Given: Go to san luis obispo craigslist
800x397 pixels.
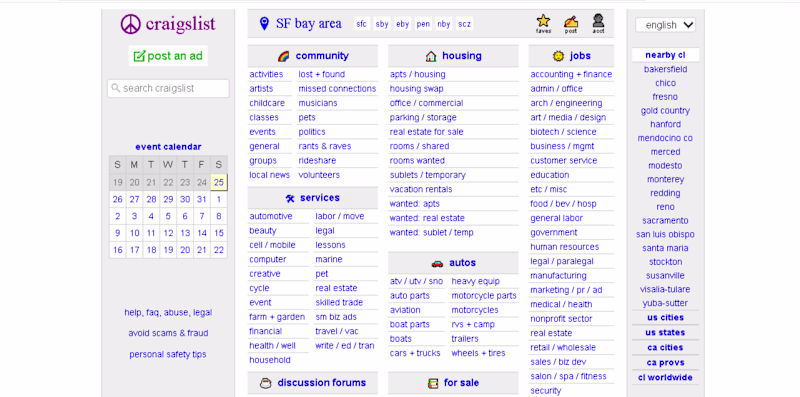Looking at the screenshot, I should [x=665, y=235].
